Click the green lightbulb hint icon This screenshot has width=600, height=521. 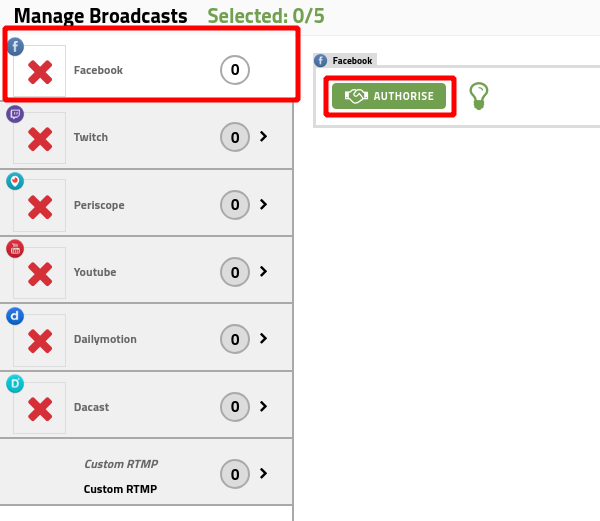479,96
